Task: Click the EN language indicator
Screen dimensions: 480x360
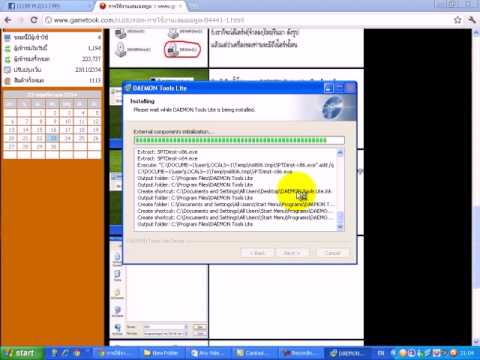Action: (381, 353)
